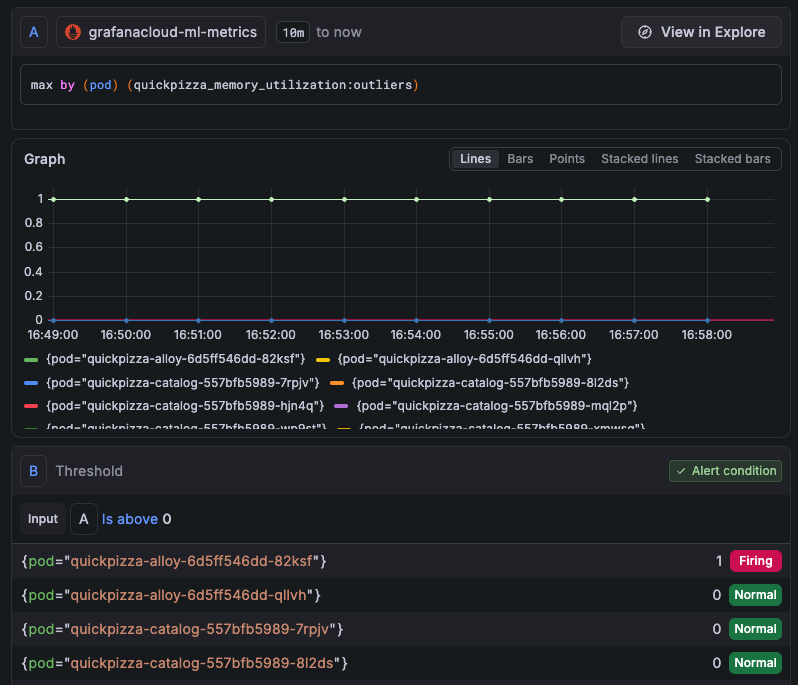Switch graph to Stacked bars view

pos(732,159)
